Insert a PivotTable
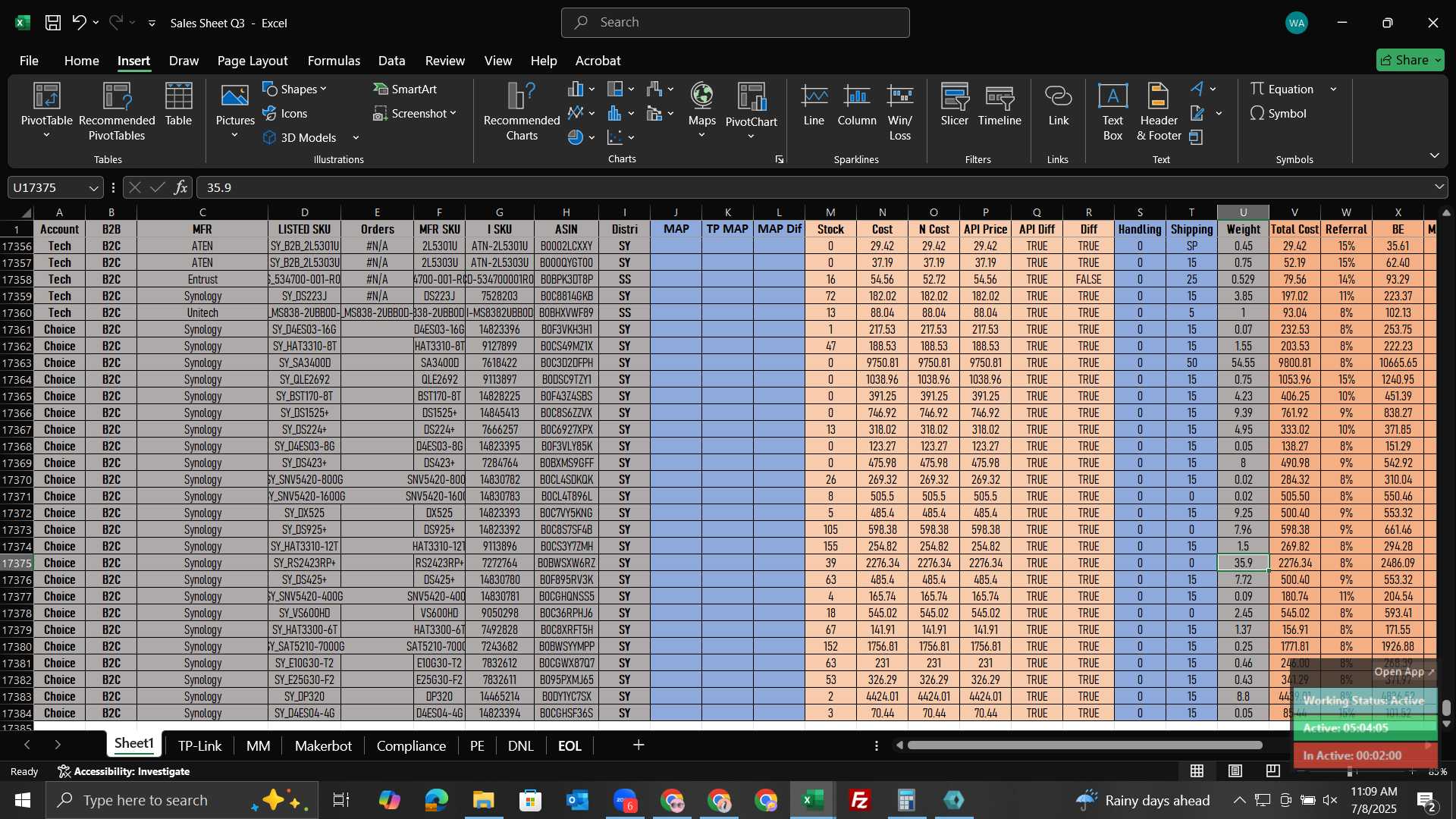This screenshot has width=1456, height=819. [x=46, y=111]
